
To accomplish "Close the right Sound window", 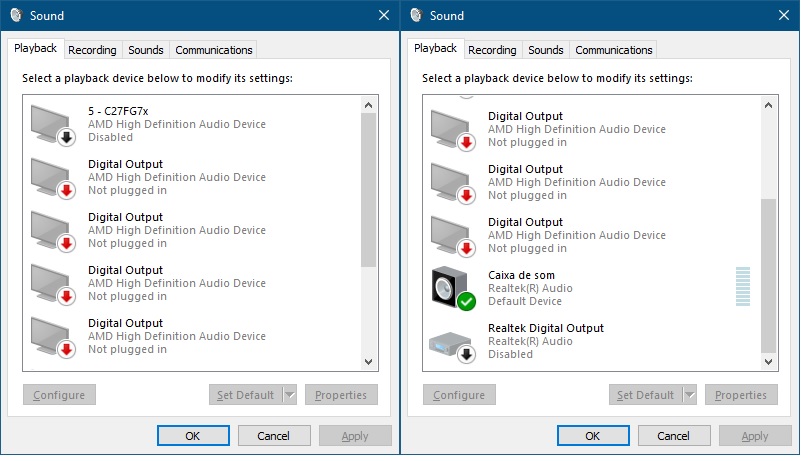I will point(784,15).
